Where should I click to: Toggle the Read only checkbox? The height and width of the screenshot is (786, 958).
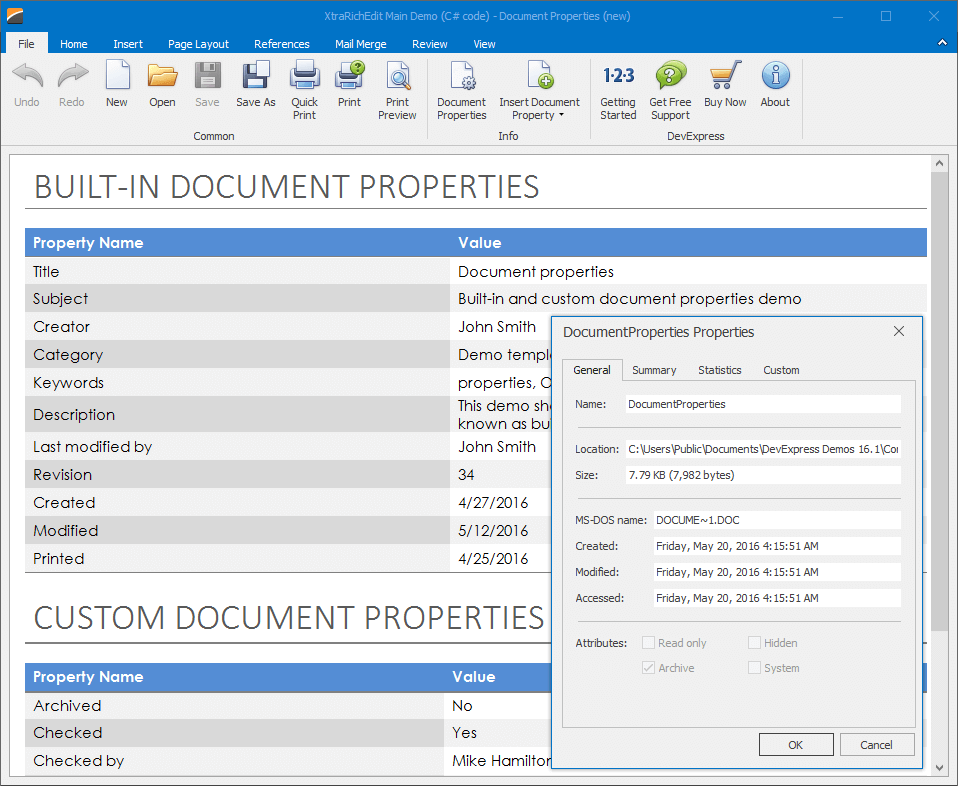coord(649,643)
